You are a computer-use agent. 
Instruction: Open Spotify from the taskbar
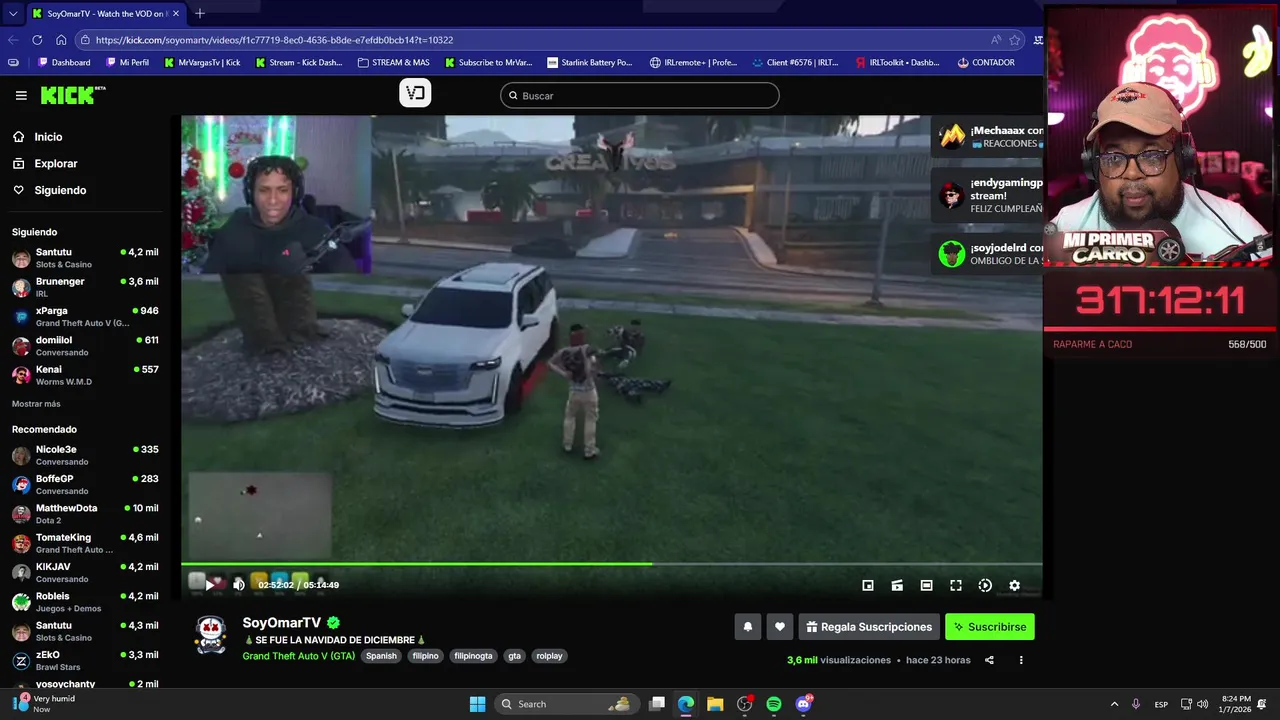coord(774,704)
